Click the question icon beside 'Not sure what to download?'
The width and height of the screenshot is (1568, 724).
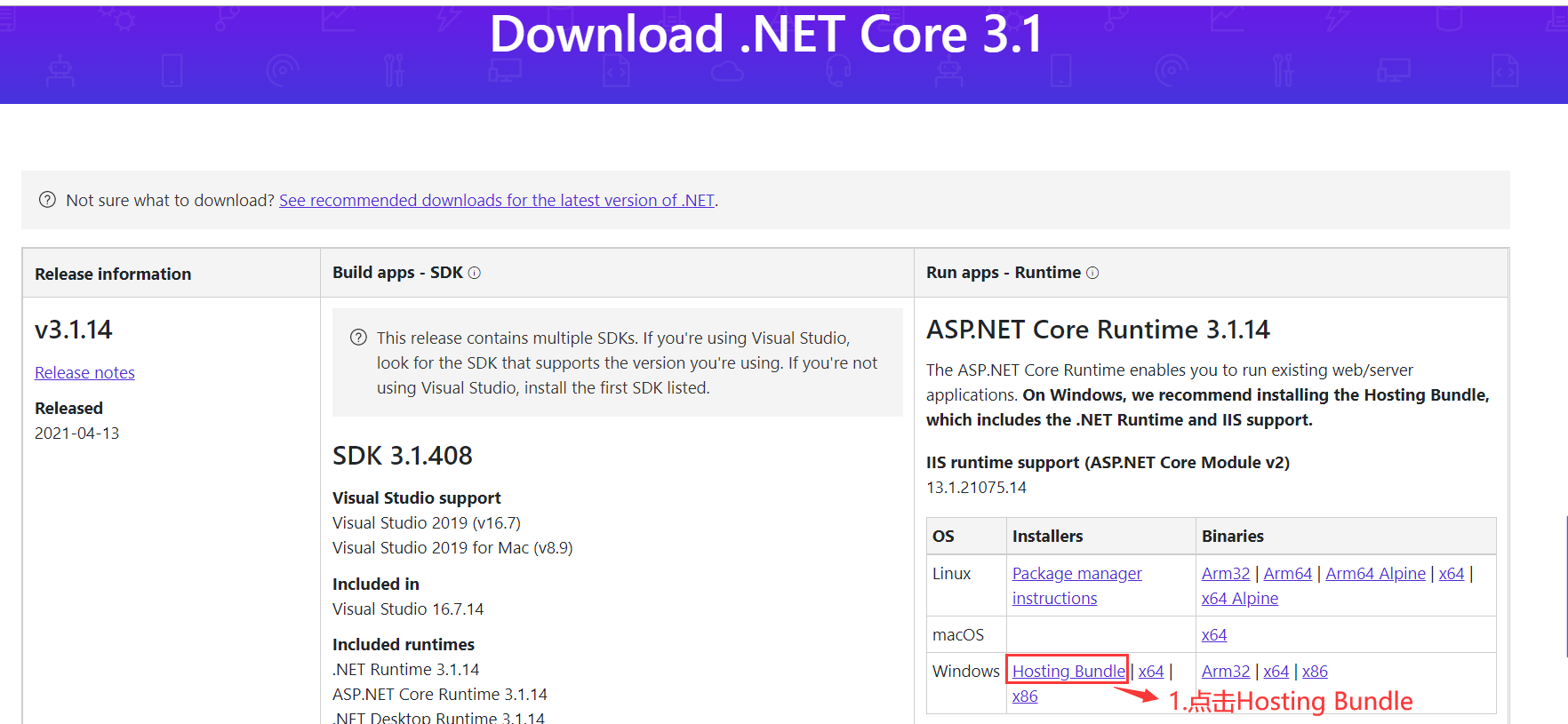(47, 200)
